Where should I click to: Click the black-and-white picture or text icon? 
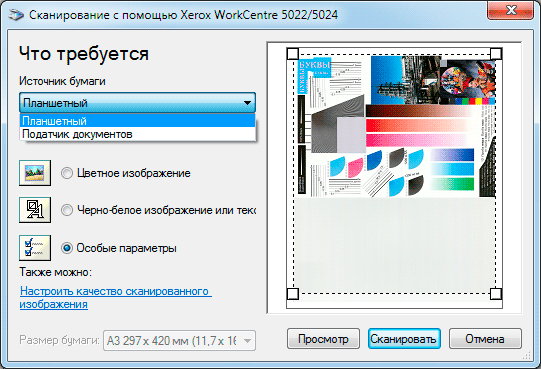(x=35, y=210)
